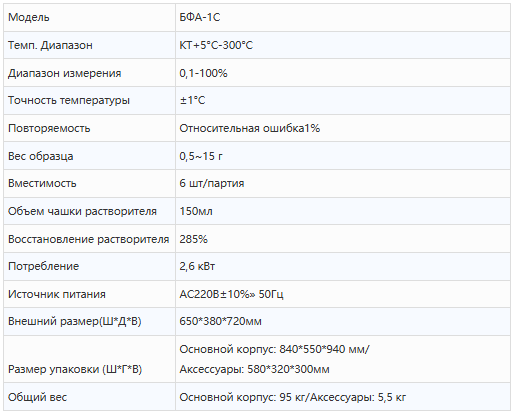
Task: Select the Диапазон измерения label
Action: click(x=65, y=73)
